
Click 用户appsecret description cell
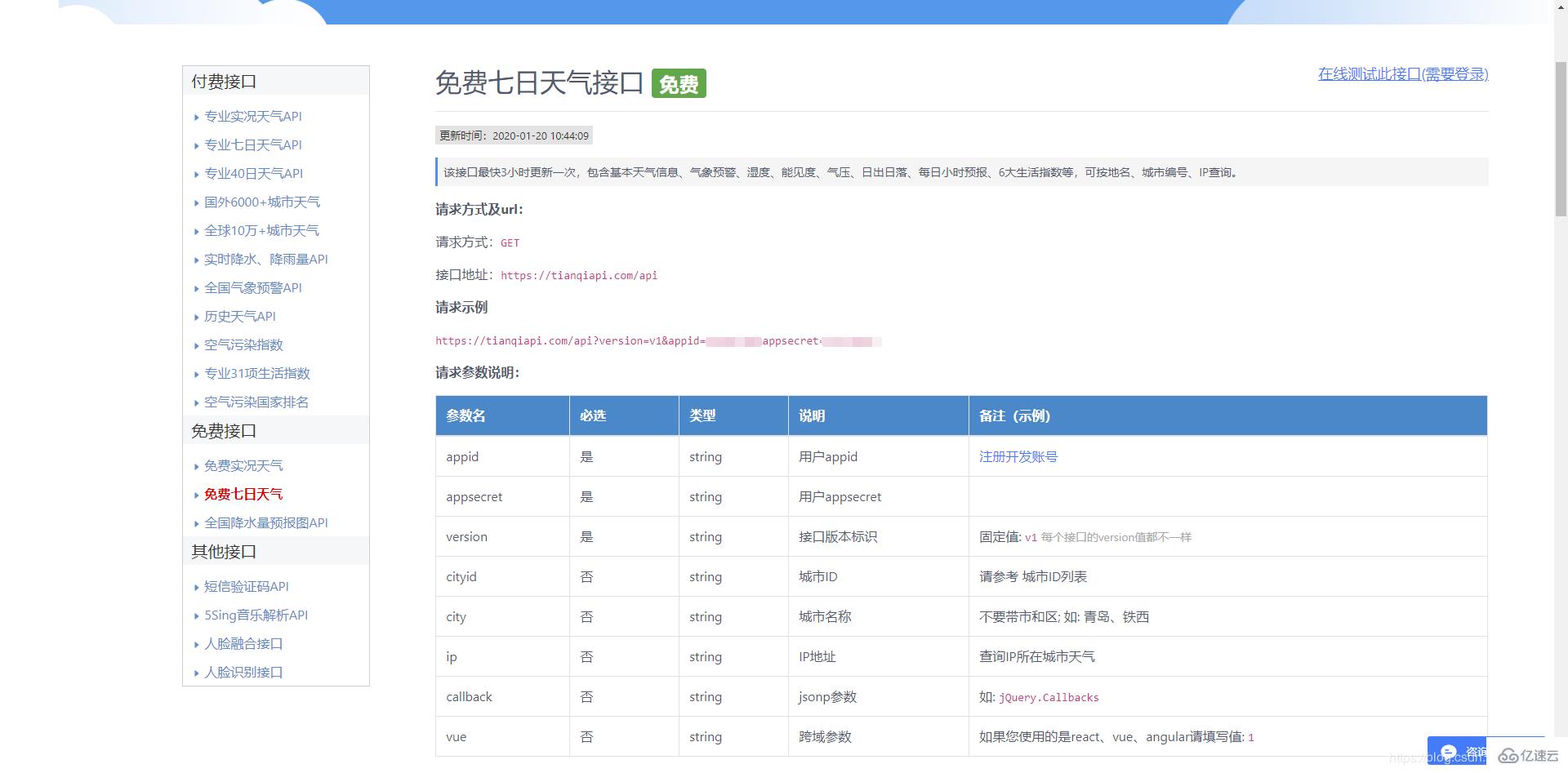pyautogui.click(x=879, y=496)
